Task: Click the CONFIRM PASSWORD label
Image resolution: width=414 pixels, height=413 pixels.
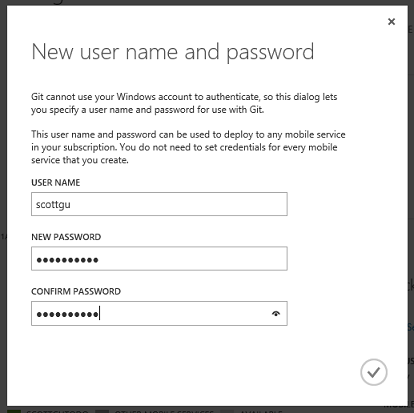Action: point(76,291)
